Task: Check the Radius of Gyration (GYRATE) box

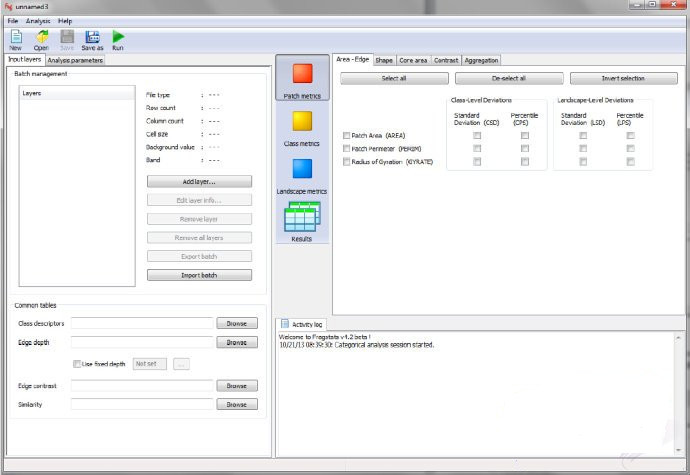Action: point(346,162)
